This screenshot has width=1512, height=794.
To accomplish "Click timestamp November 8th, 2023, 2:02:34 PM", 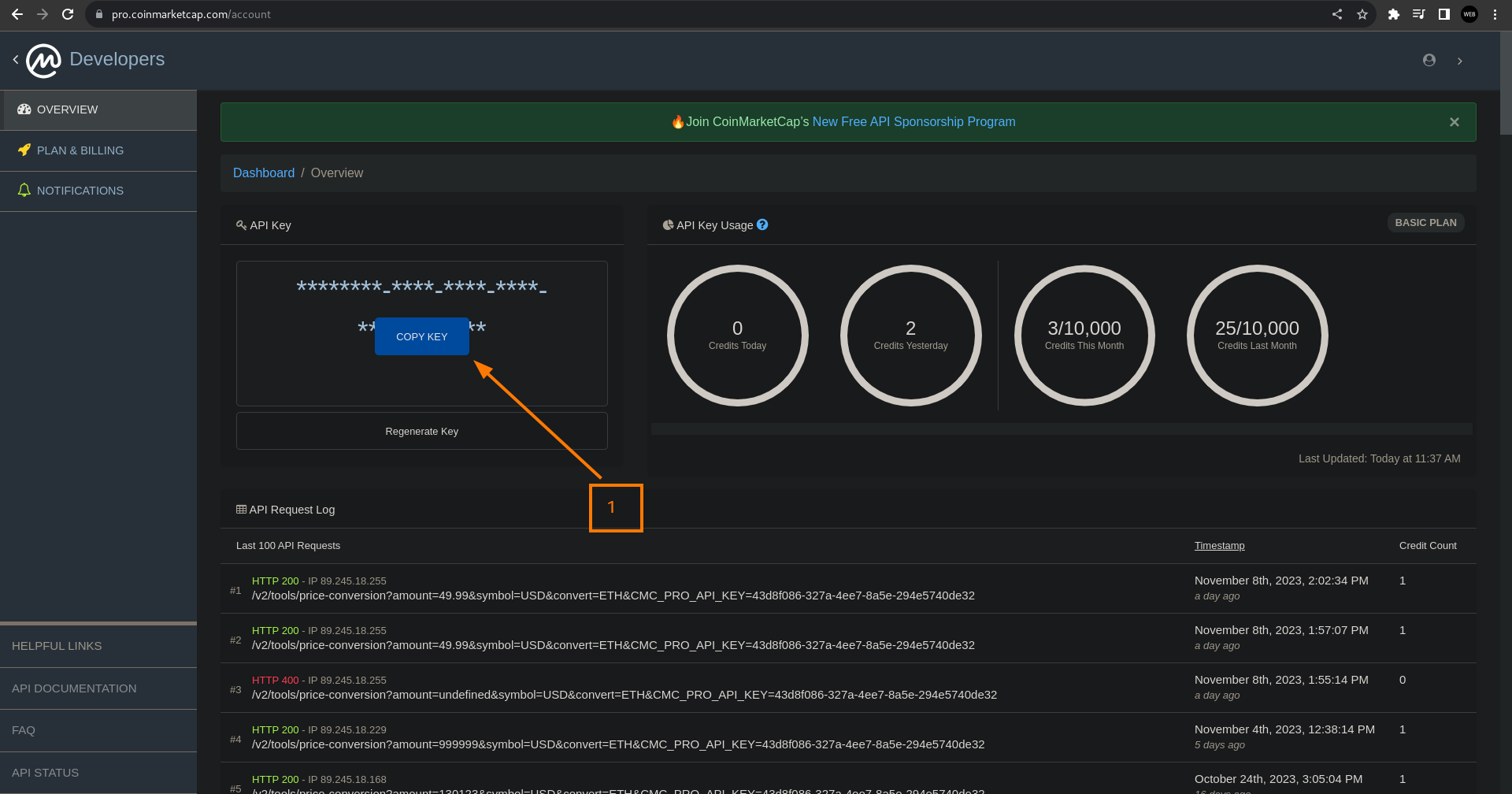I will tap(1281, 581).
